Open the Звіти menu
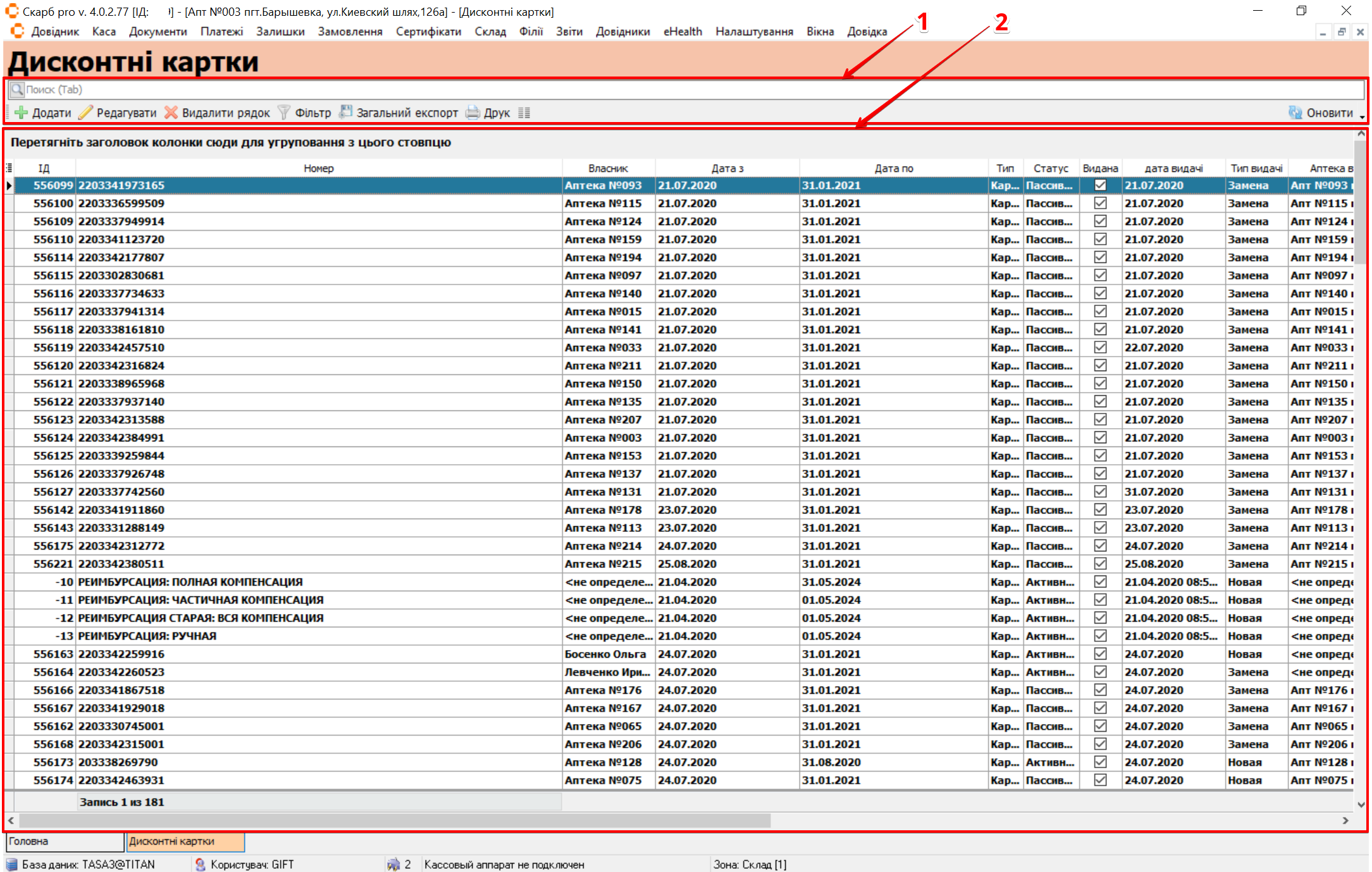This screenshot has height=872, width=1372. (x=569, y=32)
